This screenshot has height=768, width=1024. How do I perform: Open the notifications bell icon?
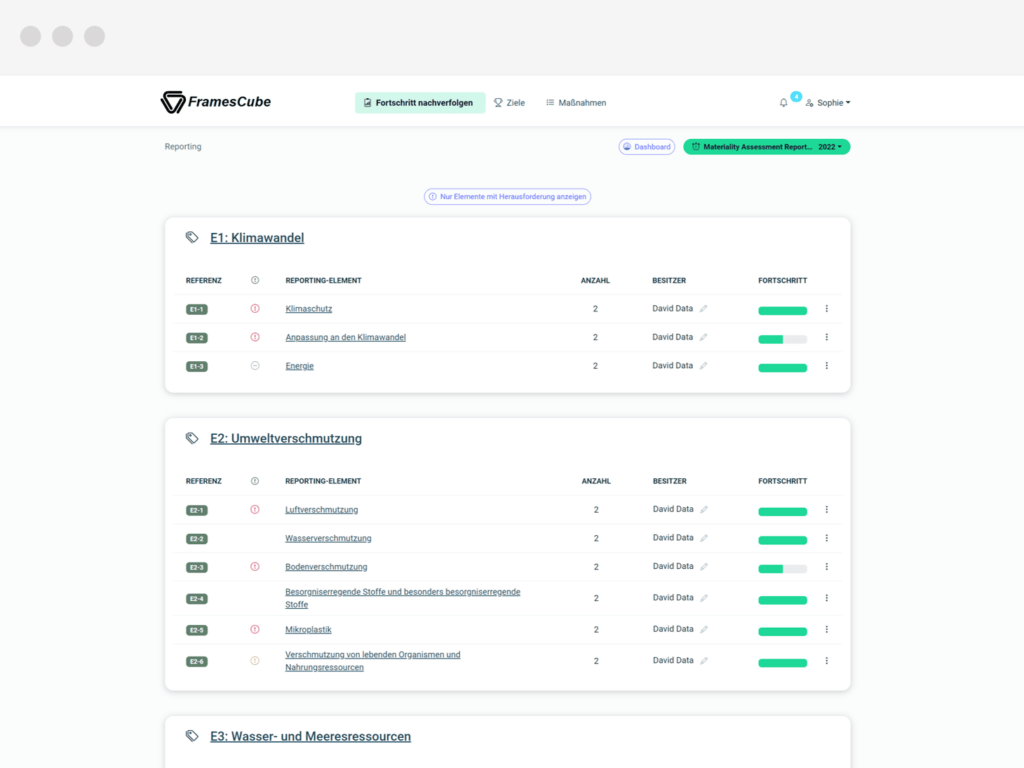point(783,103)
